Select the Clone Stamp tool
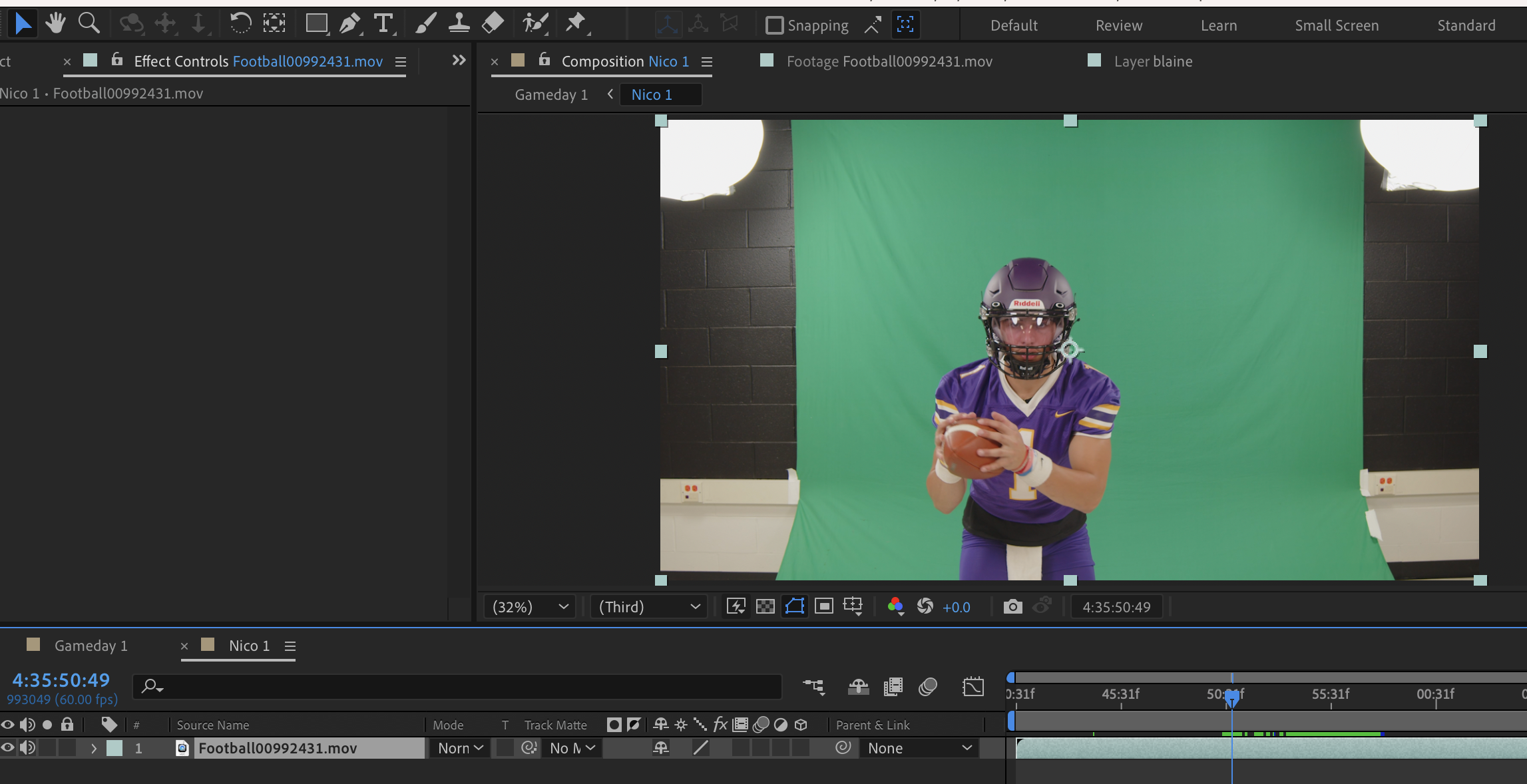1527x784 pixels. pyautogui.click(x=459, y=23)
